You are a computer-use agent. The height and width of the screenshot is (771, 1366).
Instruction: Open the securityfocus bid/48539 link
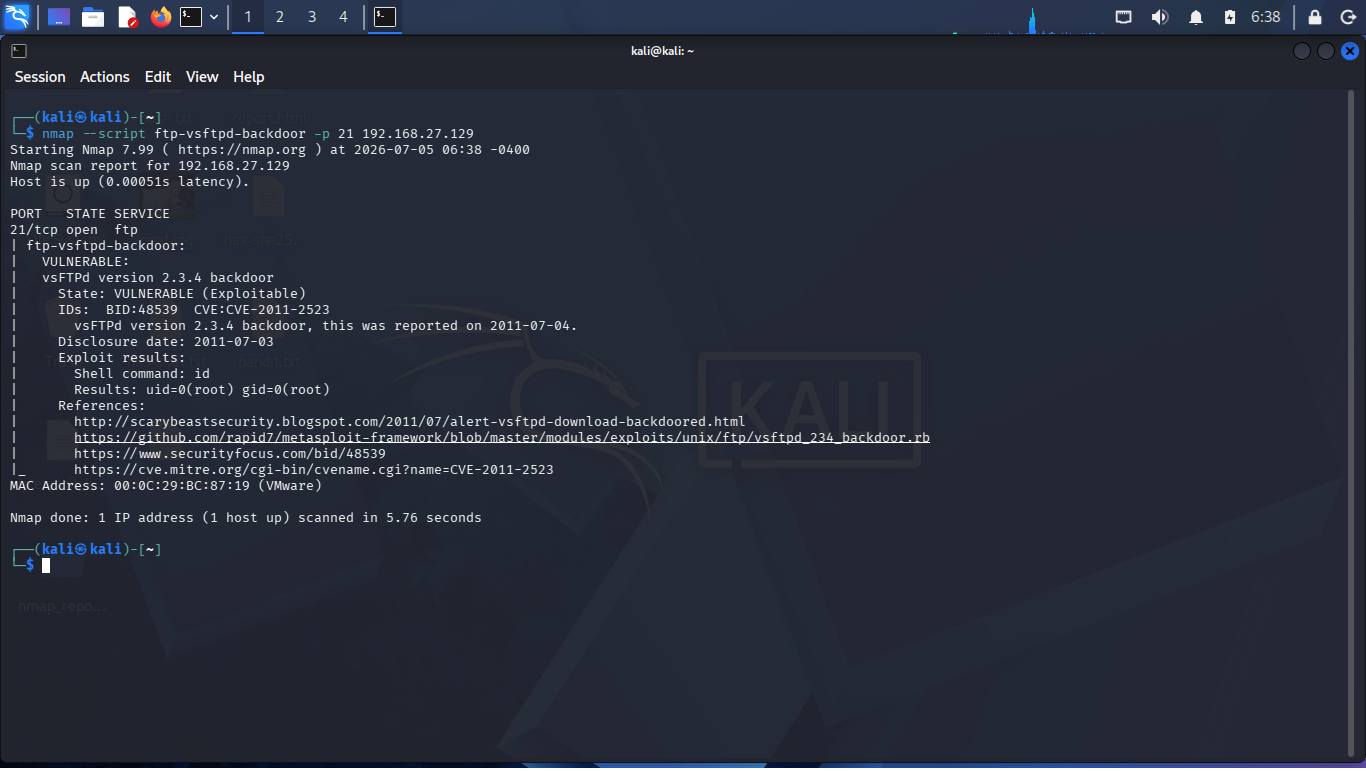pos(230,454)
